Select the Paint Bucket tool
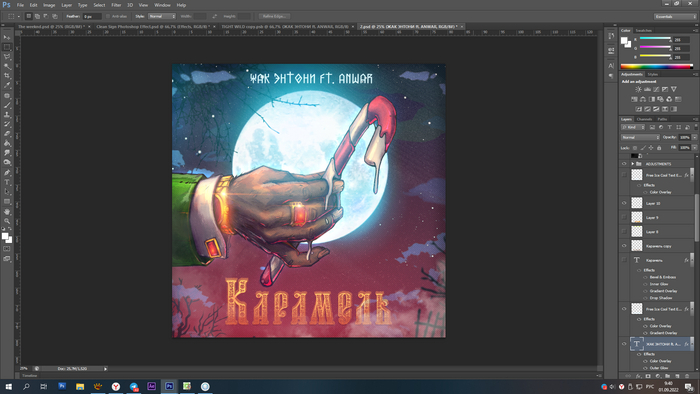700x394 pixels. (x=7, y=144)
